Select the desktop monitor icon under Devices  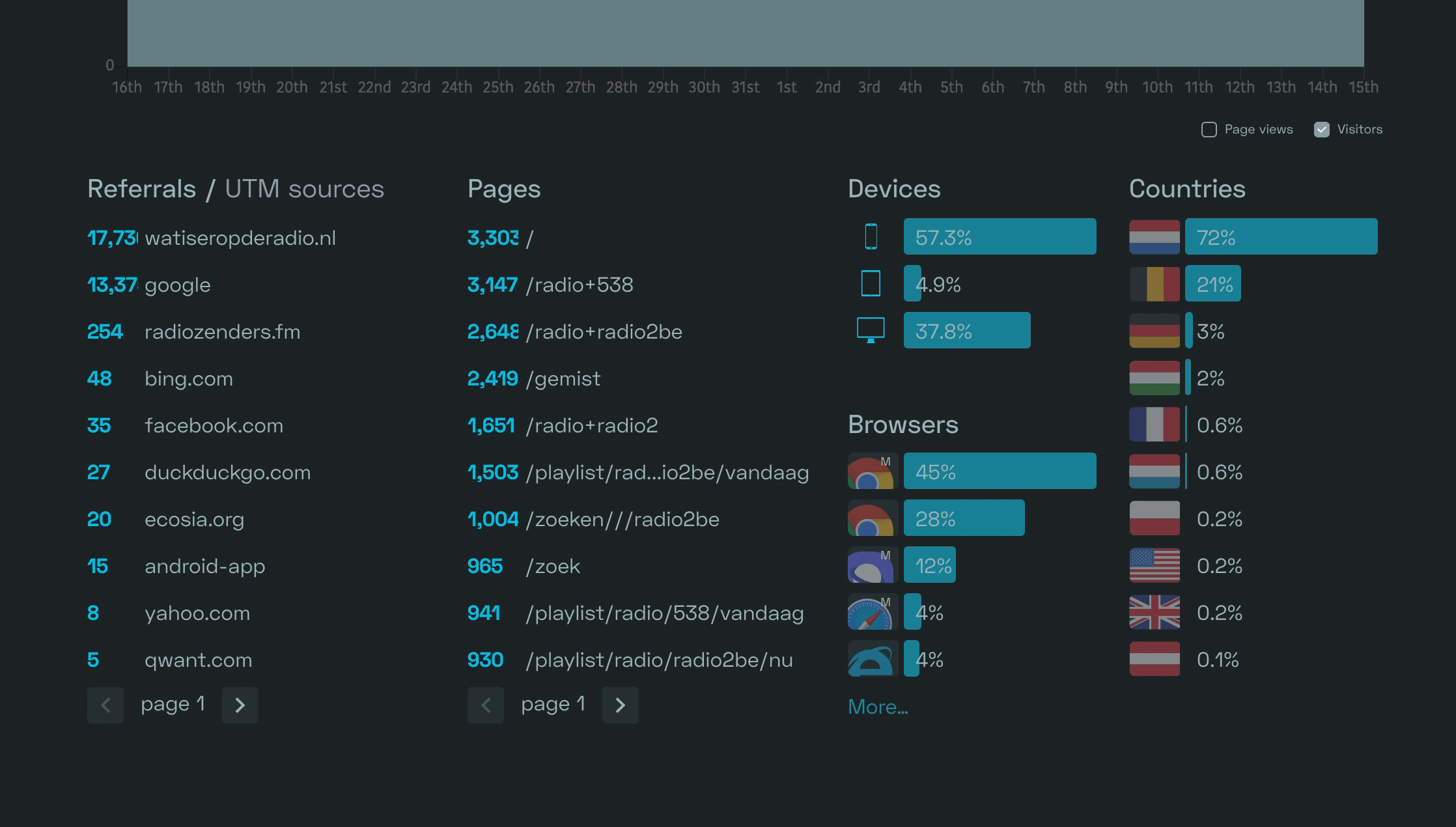(x=872, y=331)
